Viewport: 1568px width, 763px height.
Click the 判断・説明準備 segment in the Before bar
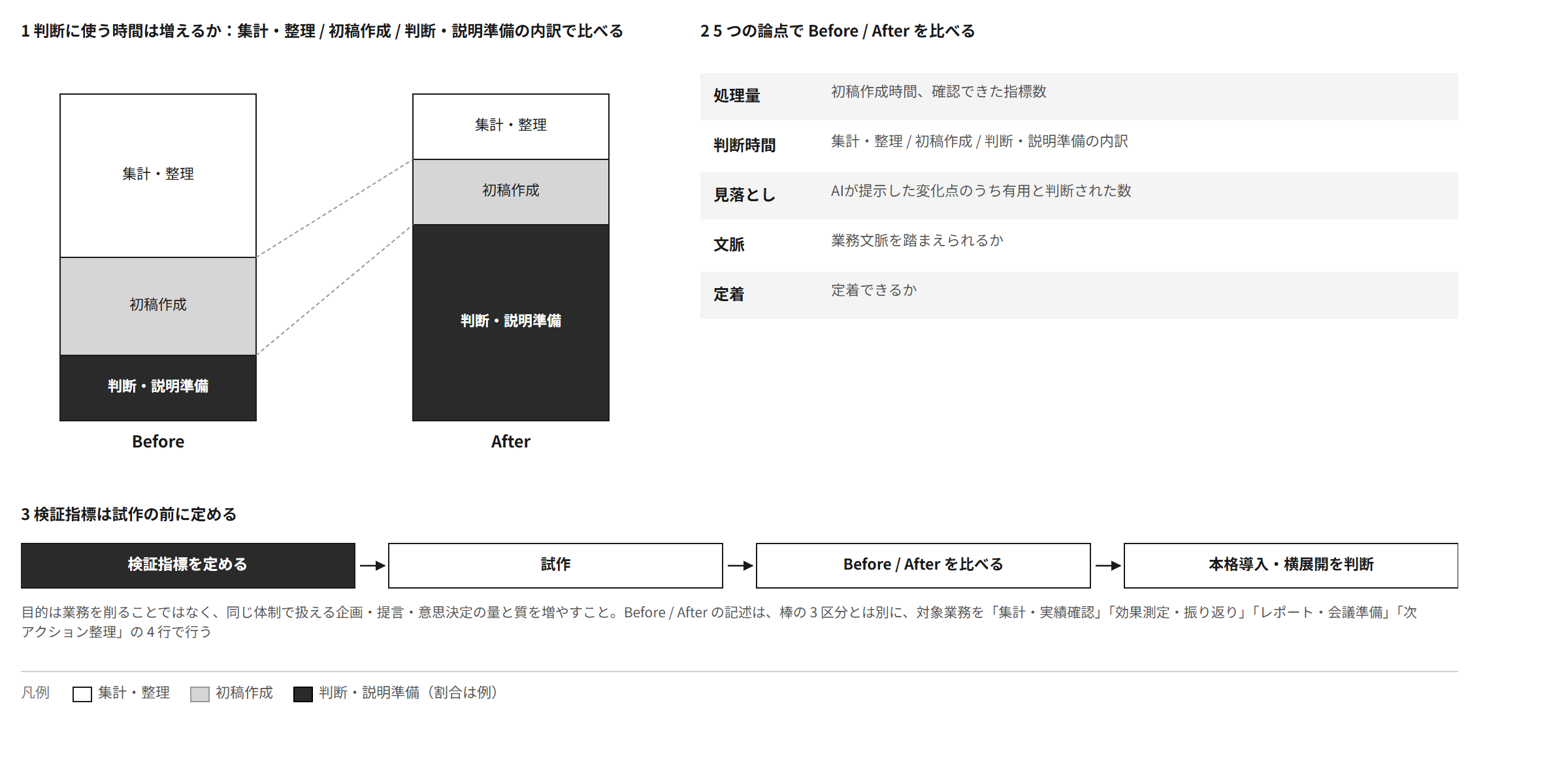pos(158,387)
